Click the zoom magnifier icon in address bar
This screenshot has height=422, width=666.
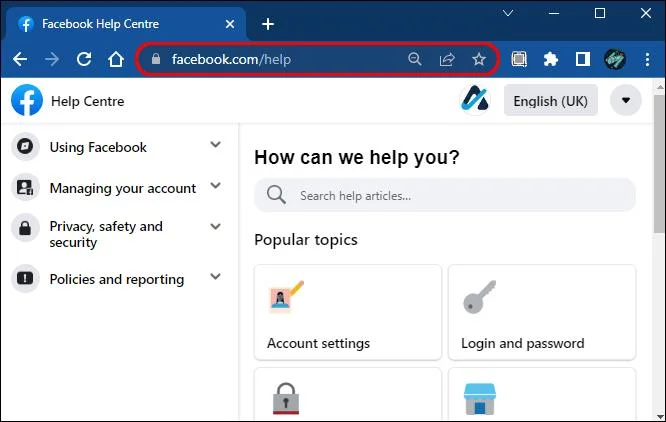coord(415,59)
